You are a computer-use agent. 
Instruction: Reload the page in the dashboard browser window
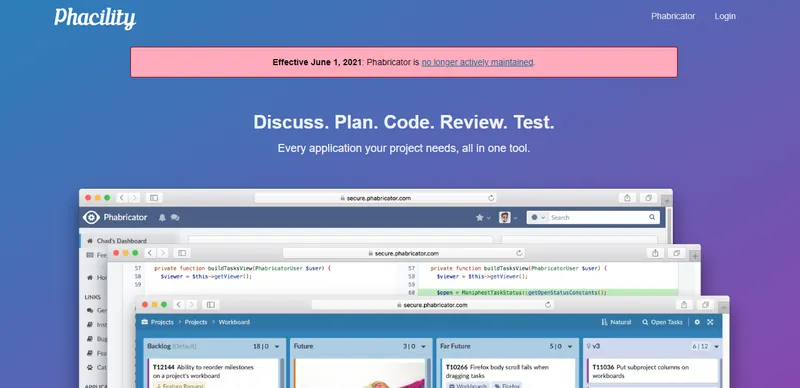tap(491, 198)
